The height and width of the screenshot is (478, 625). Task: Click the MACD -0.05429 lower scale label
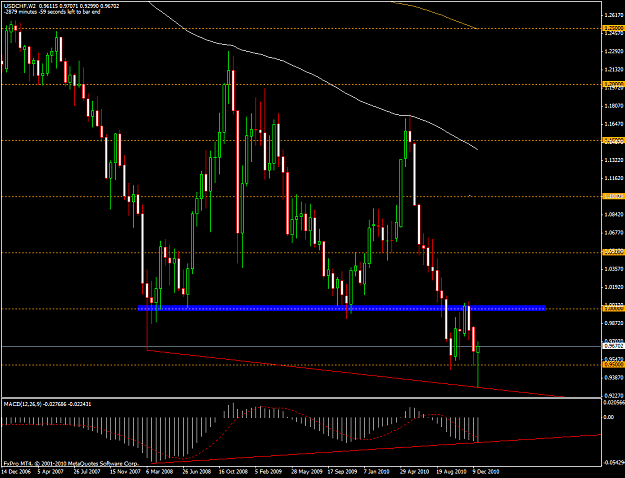coord(615,463)
